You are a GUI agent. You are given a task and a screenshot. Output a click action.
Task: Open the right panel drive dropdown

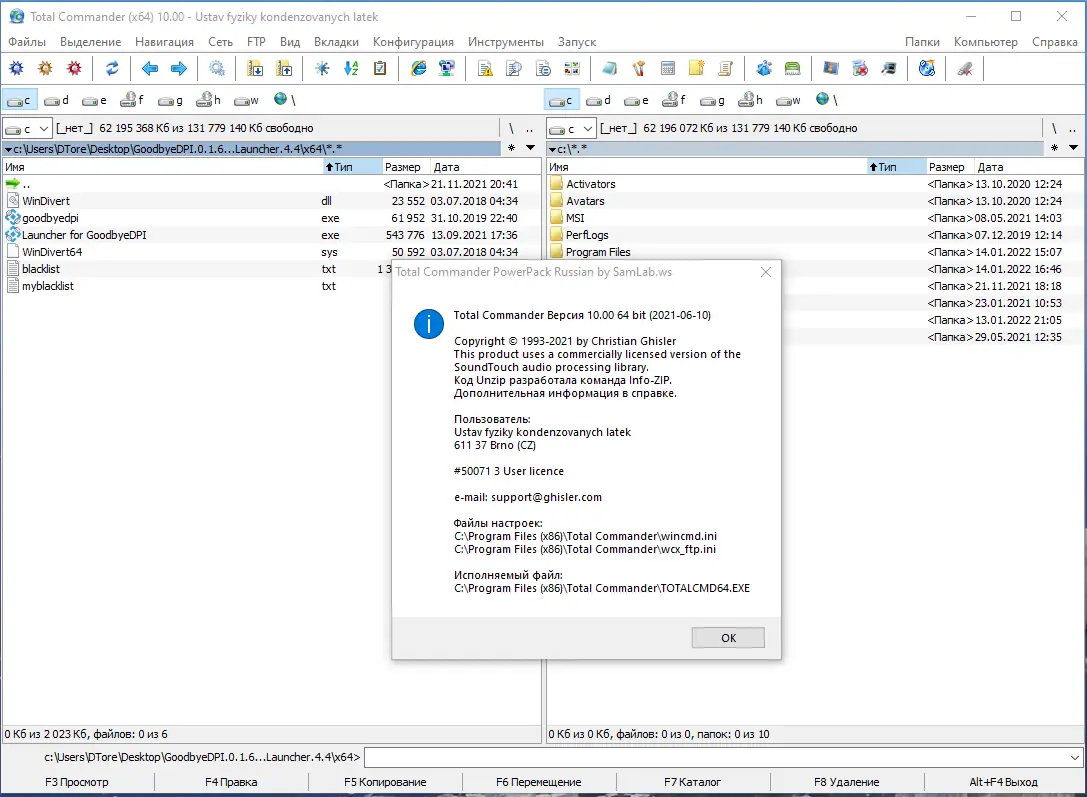[569, 128]
